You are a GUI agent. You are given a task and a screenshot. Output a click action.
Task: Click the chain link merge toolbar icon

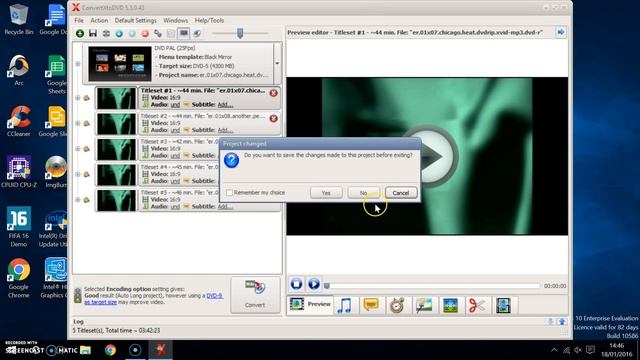click(158, 33)
